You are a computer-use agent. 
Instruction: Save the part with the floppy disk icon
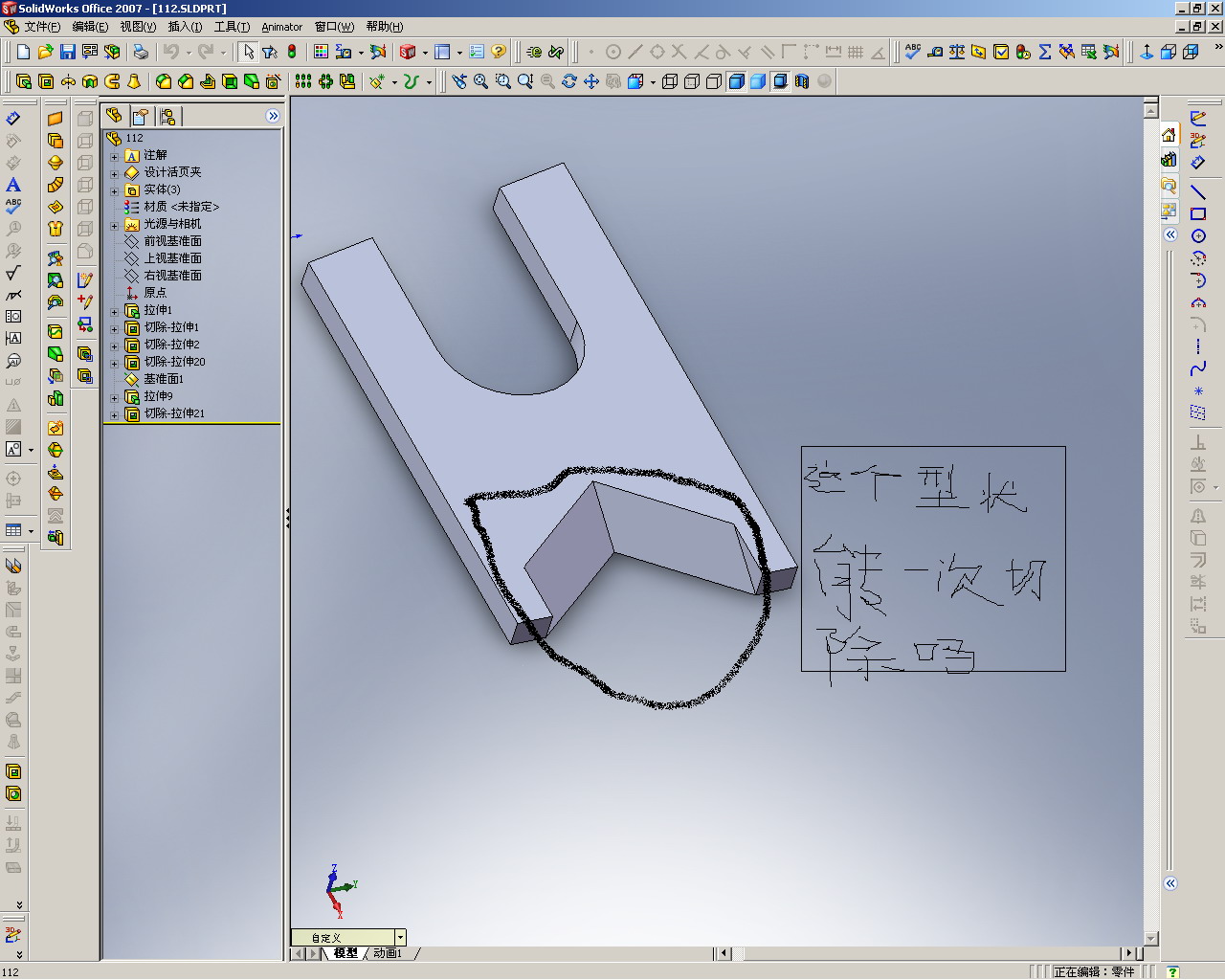67,52
